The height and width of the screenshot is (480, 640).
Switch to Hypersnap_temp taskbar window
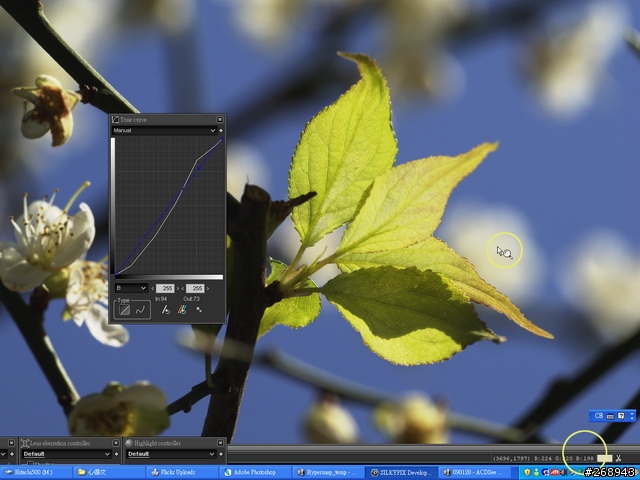tap(328, 473)
